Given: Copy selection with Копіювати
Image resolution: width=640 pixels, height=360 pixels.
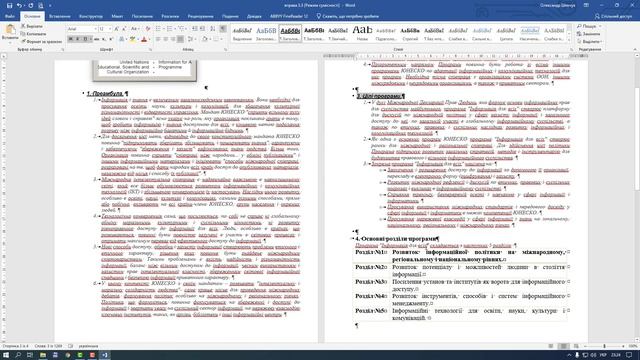Looking at the screenshot, I should coord(33,34).
